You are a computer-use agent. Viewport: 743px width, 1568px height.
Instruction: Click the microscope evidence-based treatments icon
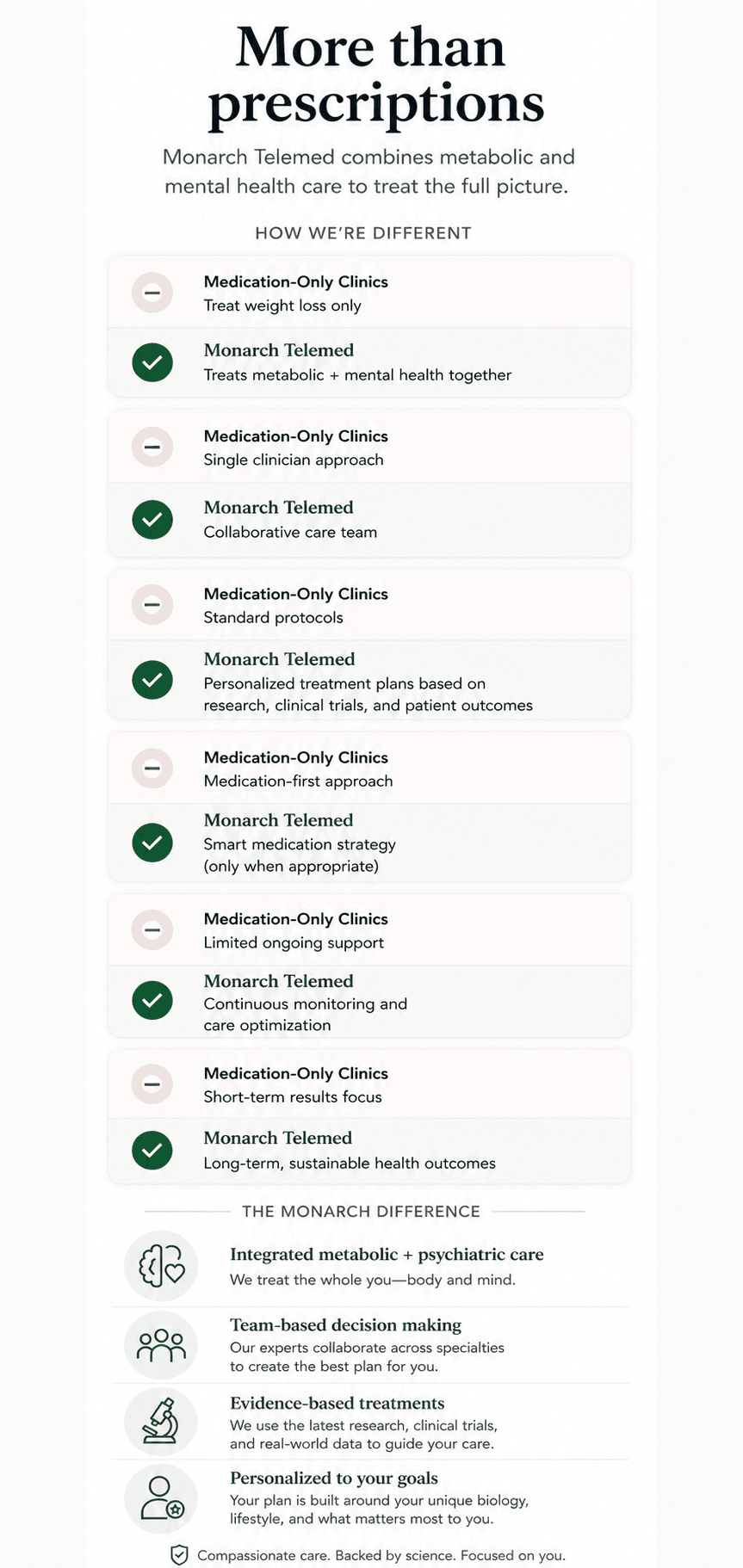pyautogui.click(x=161, y=1421)
